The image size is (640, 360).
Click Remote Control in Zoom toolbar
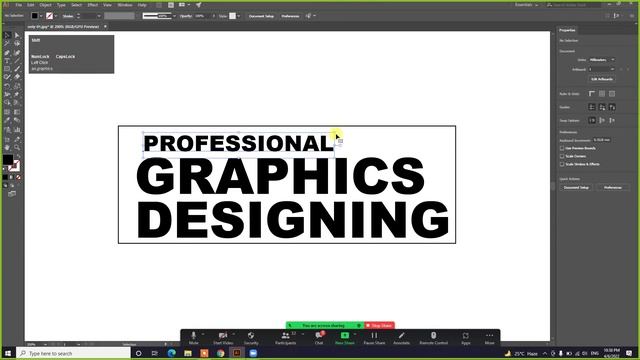tap(433, 338)
